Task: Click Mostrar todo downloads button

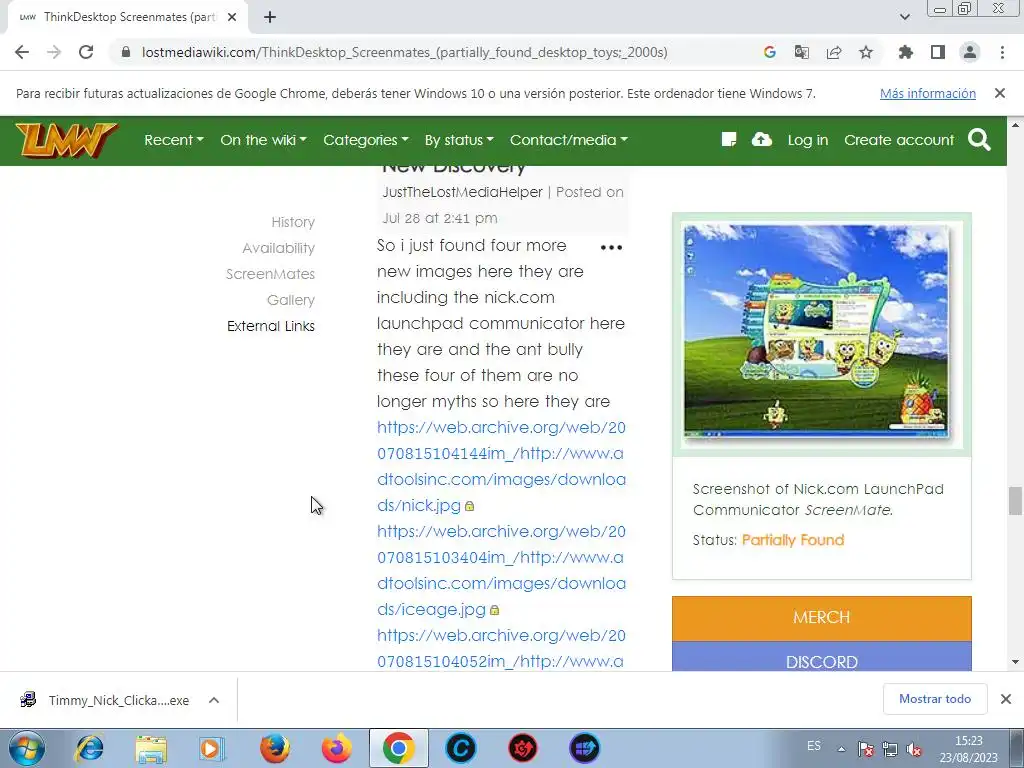Action: (x=935, y=699)
